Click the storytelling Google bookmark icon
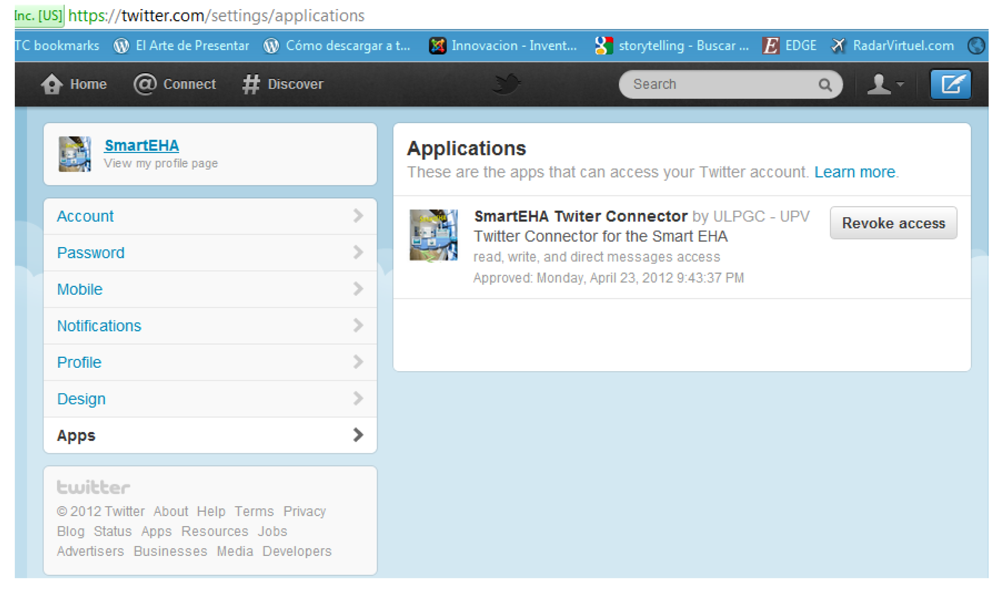The image size is (1000, 589). click(x=603, y=46)
